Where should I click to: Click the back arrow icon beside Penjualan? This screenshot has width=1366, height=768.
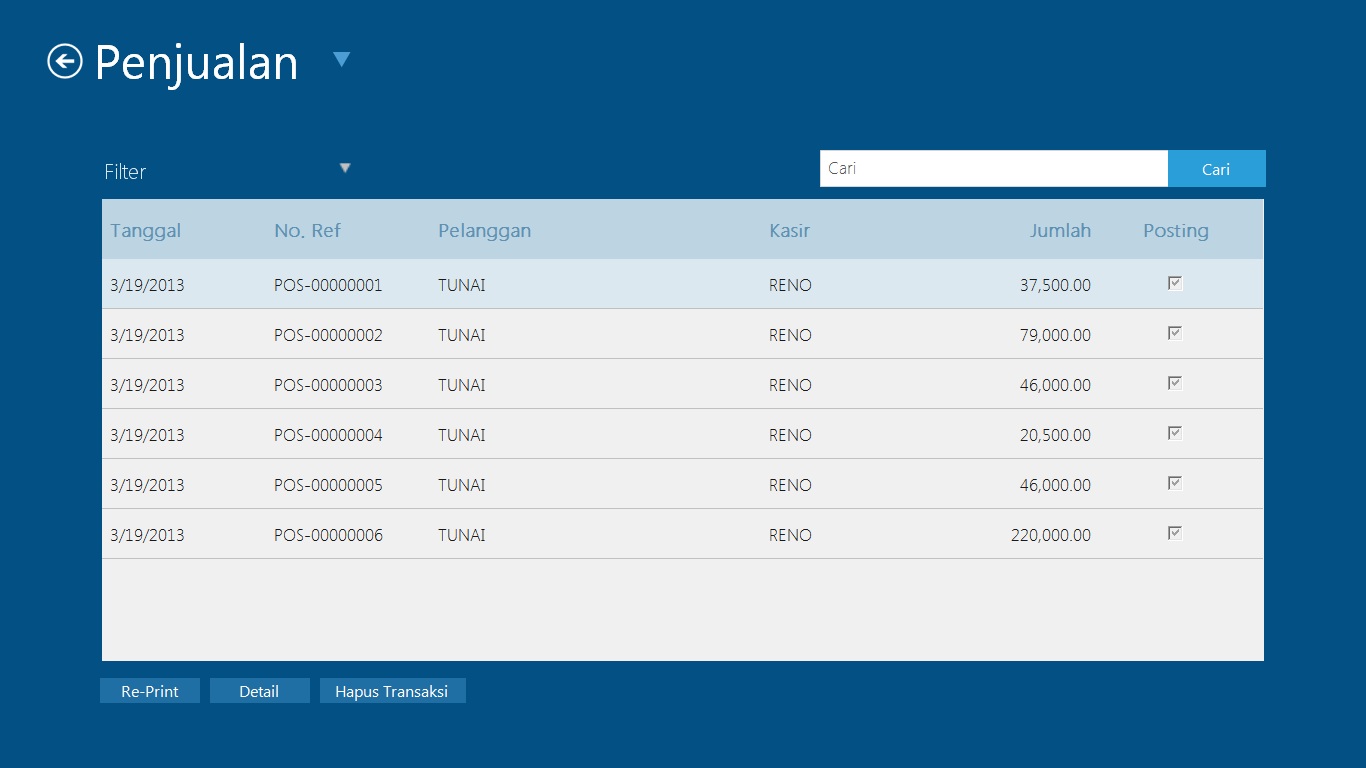(x=65, y=62)
